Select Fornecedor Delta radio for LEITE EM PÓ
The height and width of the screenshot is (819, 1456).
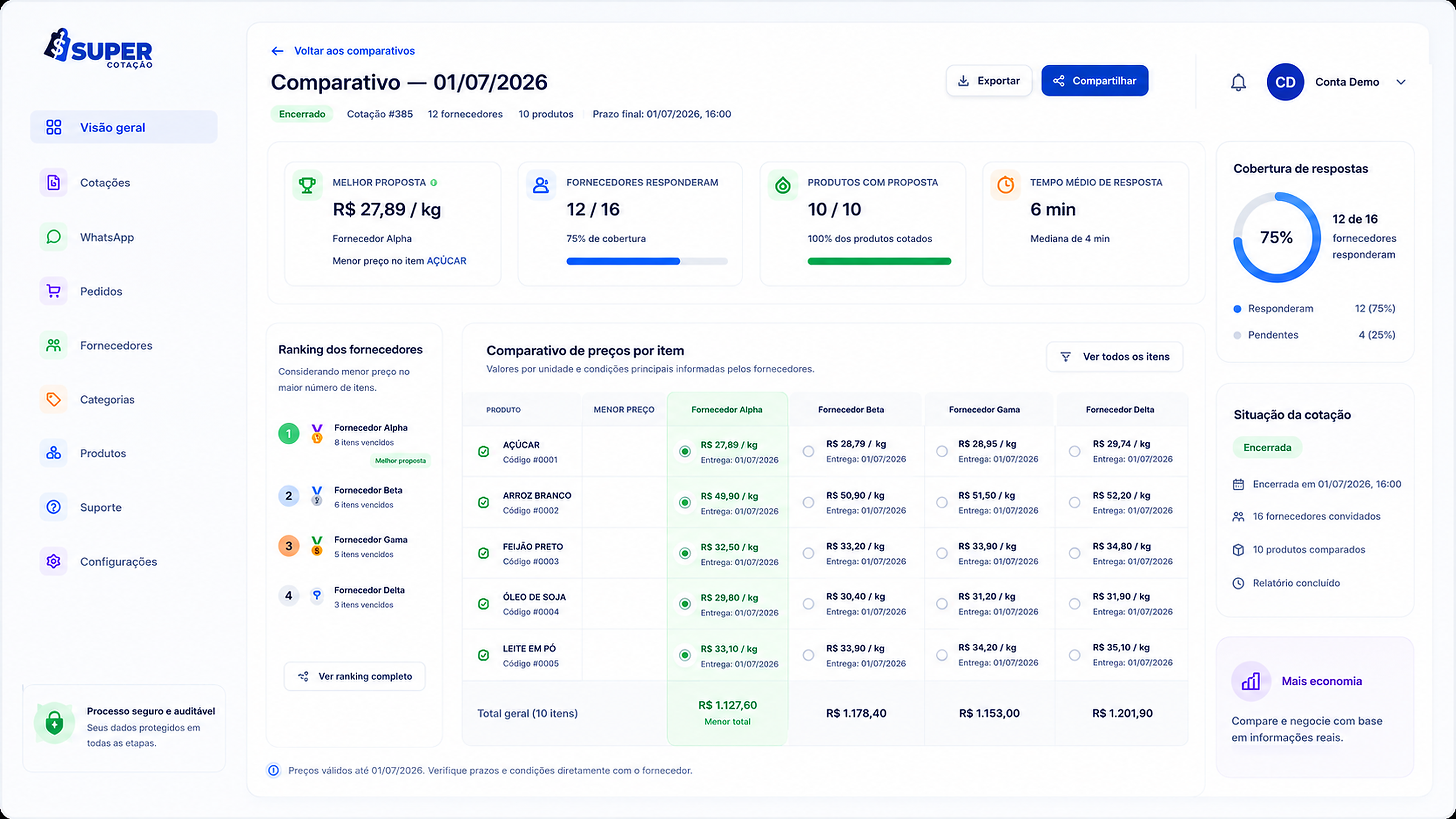coord(1075,655)
